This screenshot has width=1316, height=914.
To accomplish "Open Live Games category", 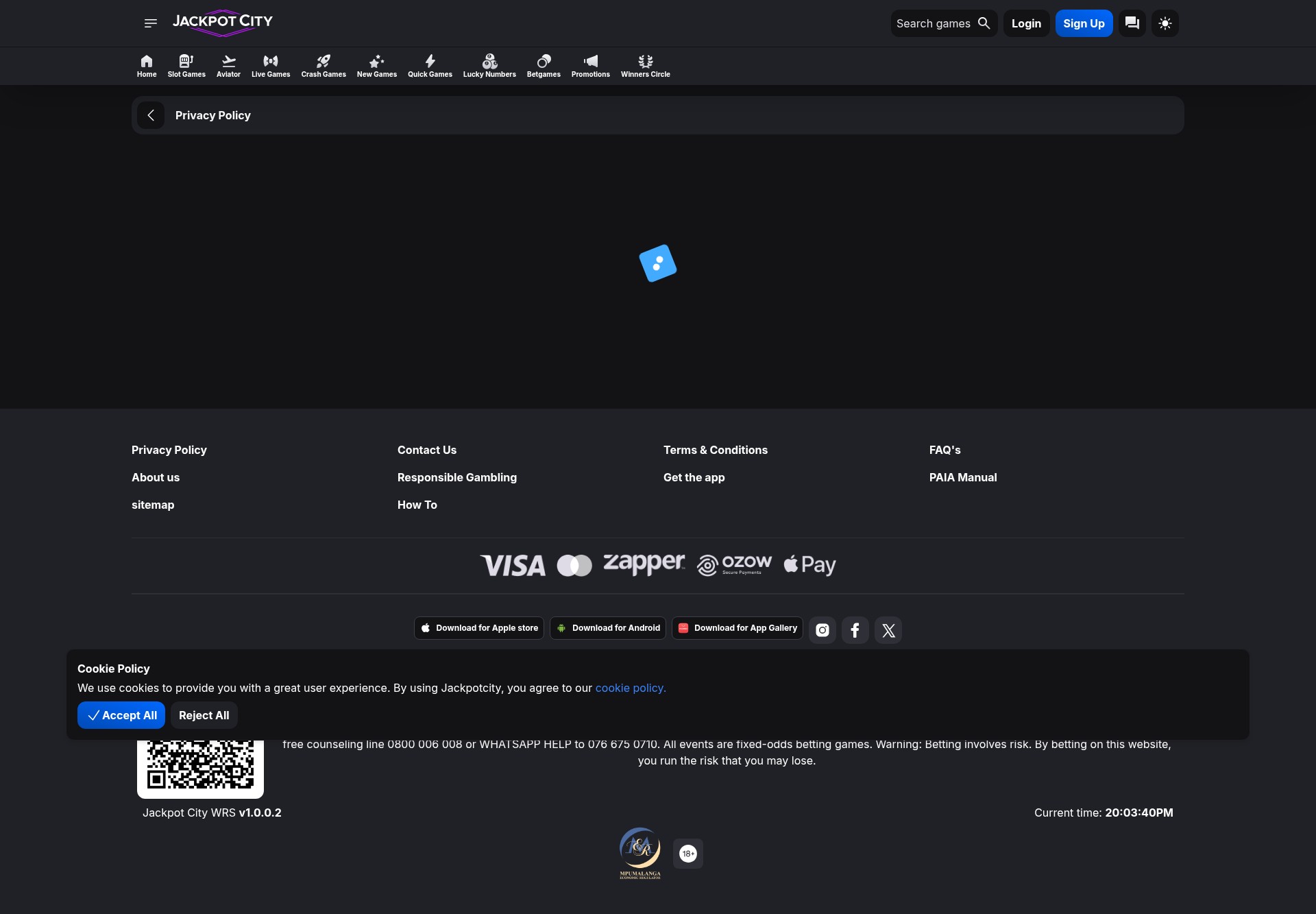I will [271, 66].
